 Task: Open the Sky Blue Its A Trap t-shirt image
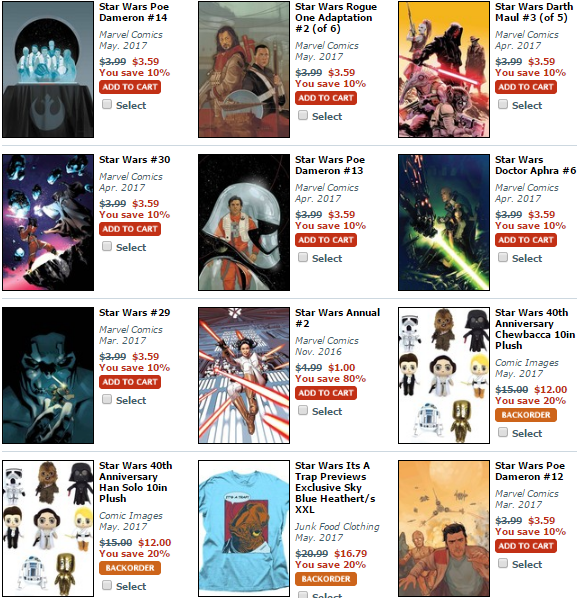pos(244,528)
